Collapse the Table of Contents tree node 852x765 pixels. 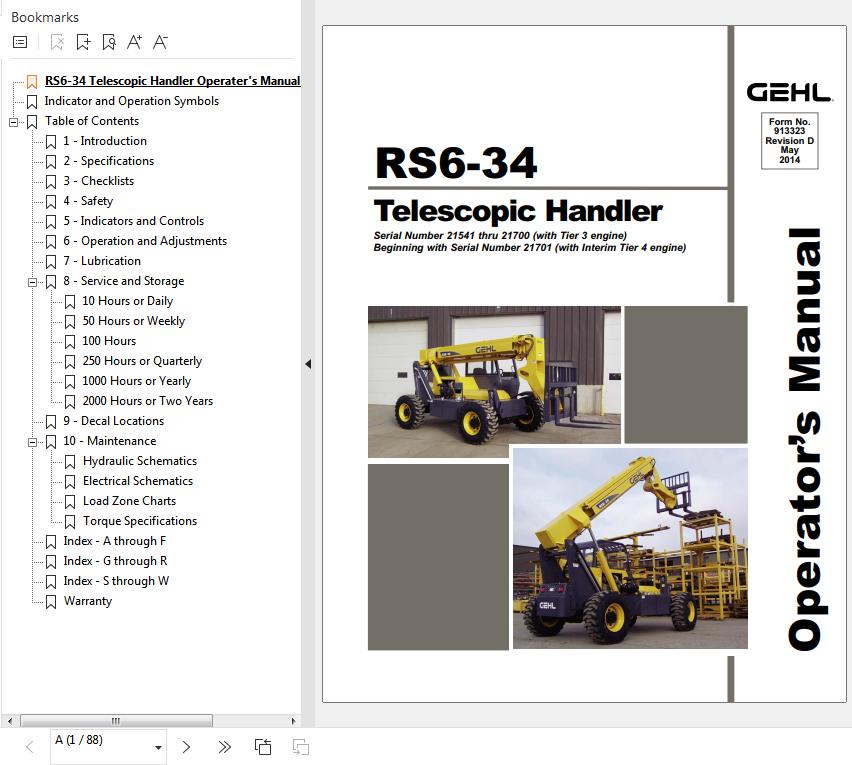(x=14, y=122)
